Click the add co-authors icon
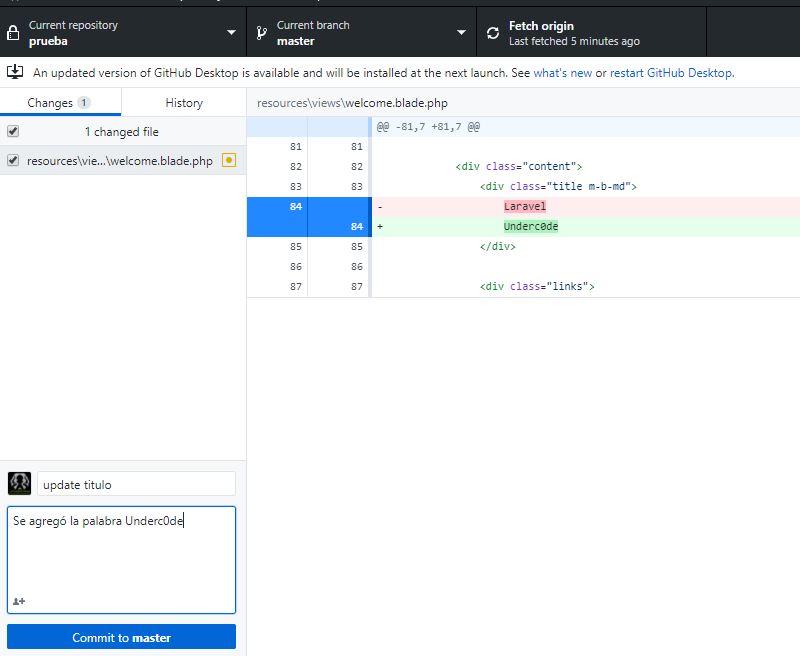 click(x=19, y=601)
